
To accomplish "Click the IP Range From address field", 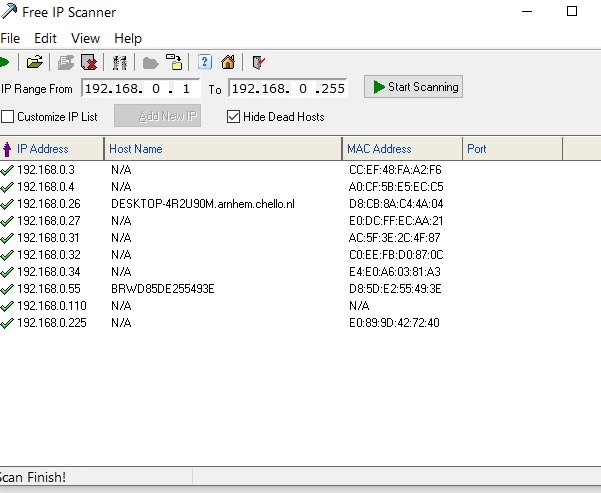I will point(141,89).
